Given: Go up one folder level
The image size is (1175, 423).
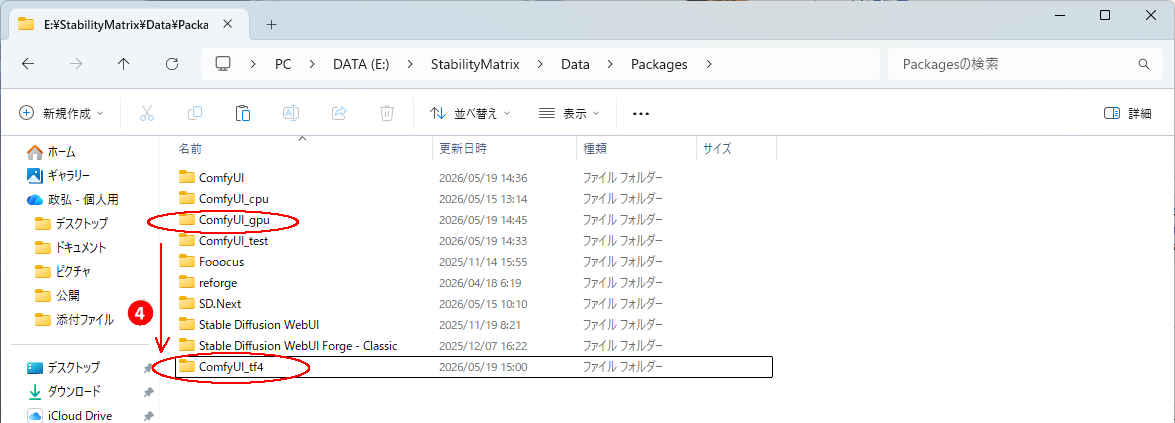Looking at the screenshot, I should tap(124, 64).
